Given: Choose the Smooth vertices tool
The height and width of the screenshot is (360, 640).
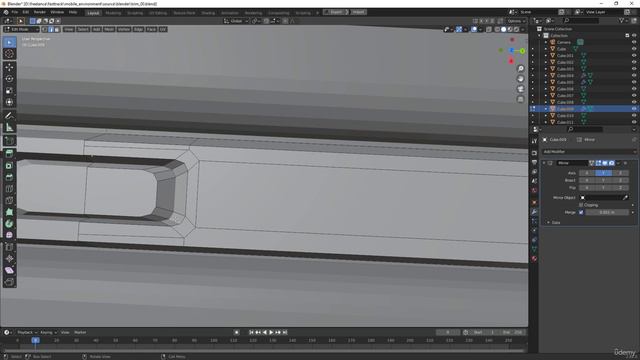Looking at the screenshot, I should click(x=9, y=235).
